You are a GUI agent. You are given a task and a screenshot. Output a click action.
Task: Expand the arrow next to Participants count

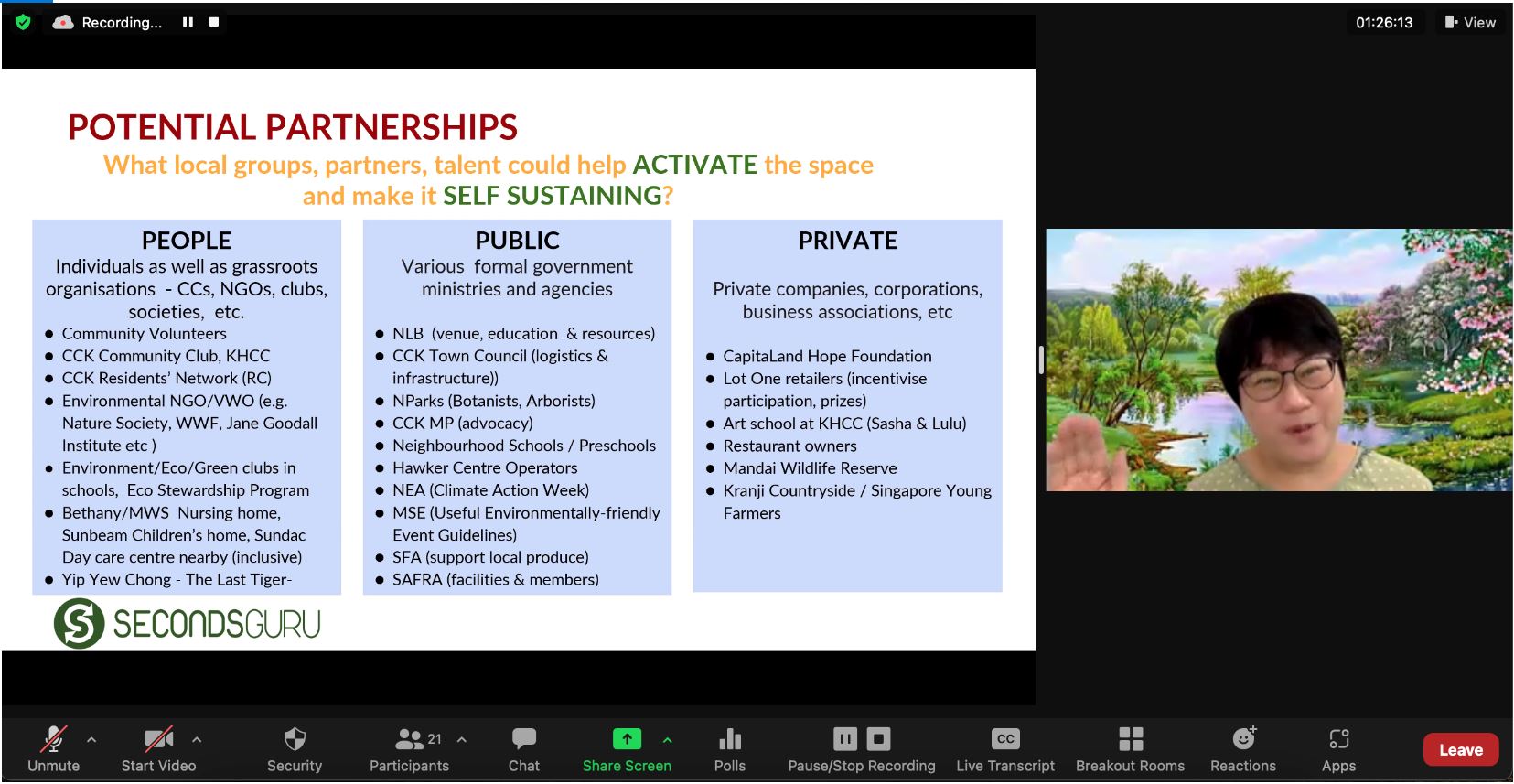(462, 739)
